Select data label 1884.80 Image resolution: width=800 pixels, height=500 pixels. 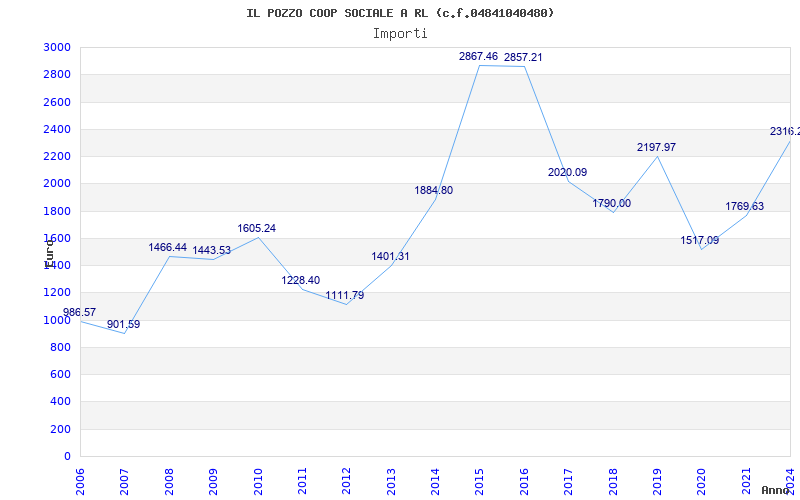tap(434, 191)
